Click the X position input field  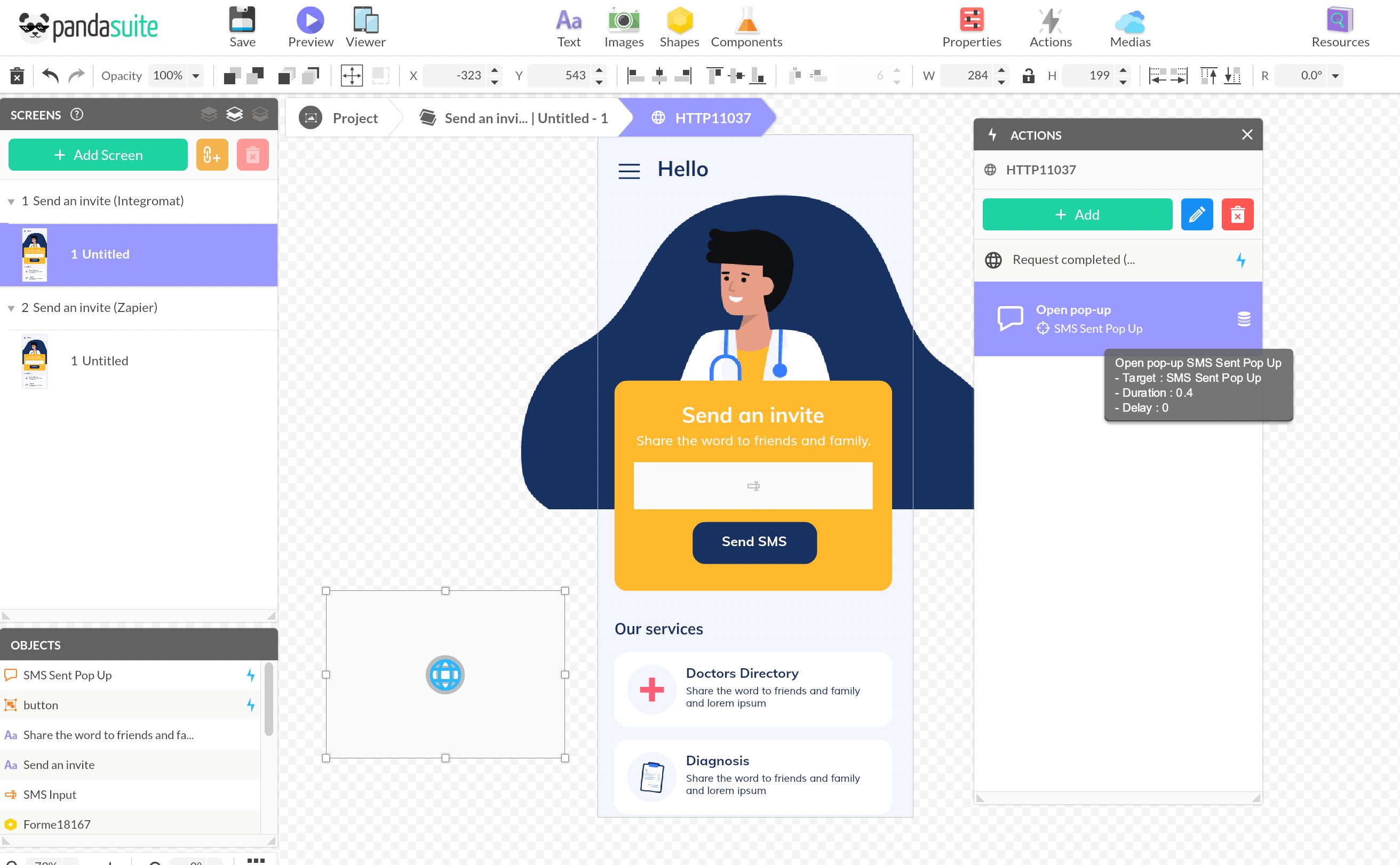coord(455,76)
